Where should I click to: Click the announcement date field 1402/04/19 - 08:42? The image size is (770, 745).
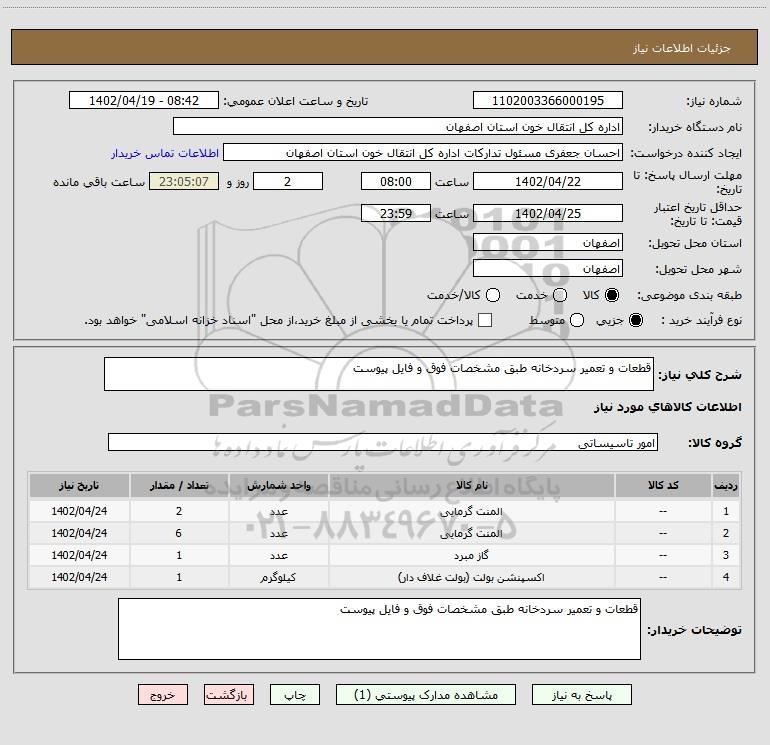point(143,101)
